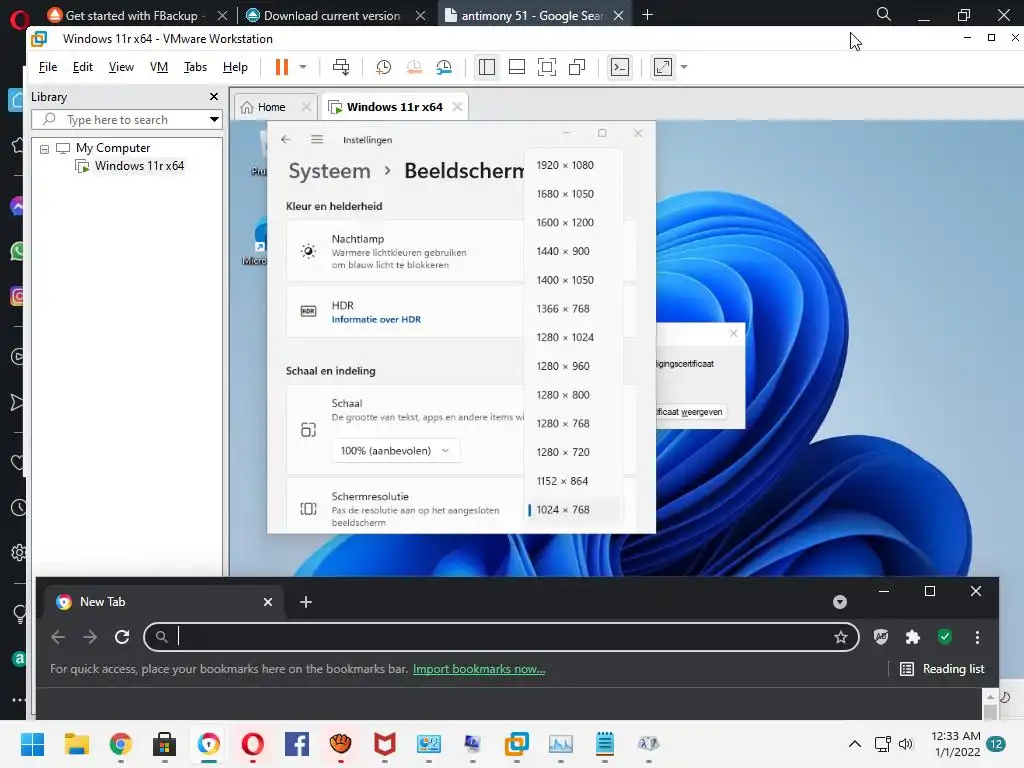This screenshot has width=1024, height=768.
Task: Add a new tab in Chrome window
Action: click(306, 601)
